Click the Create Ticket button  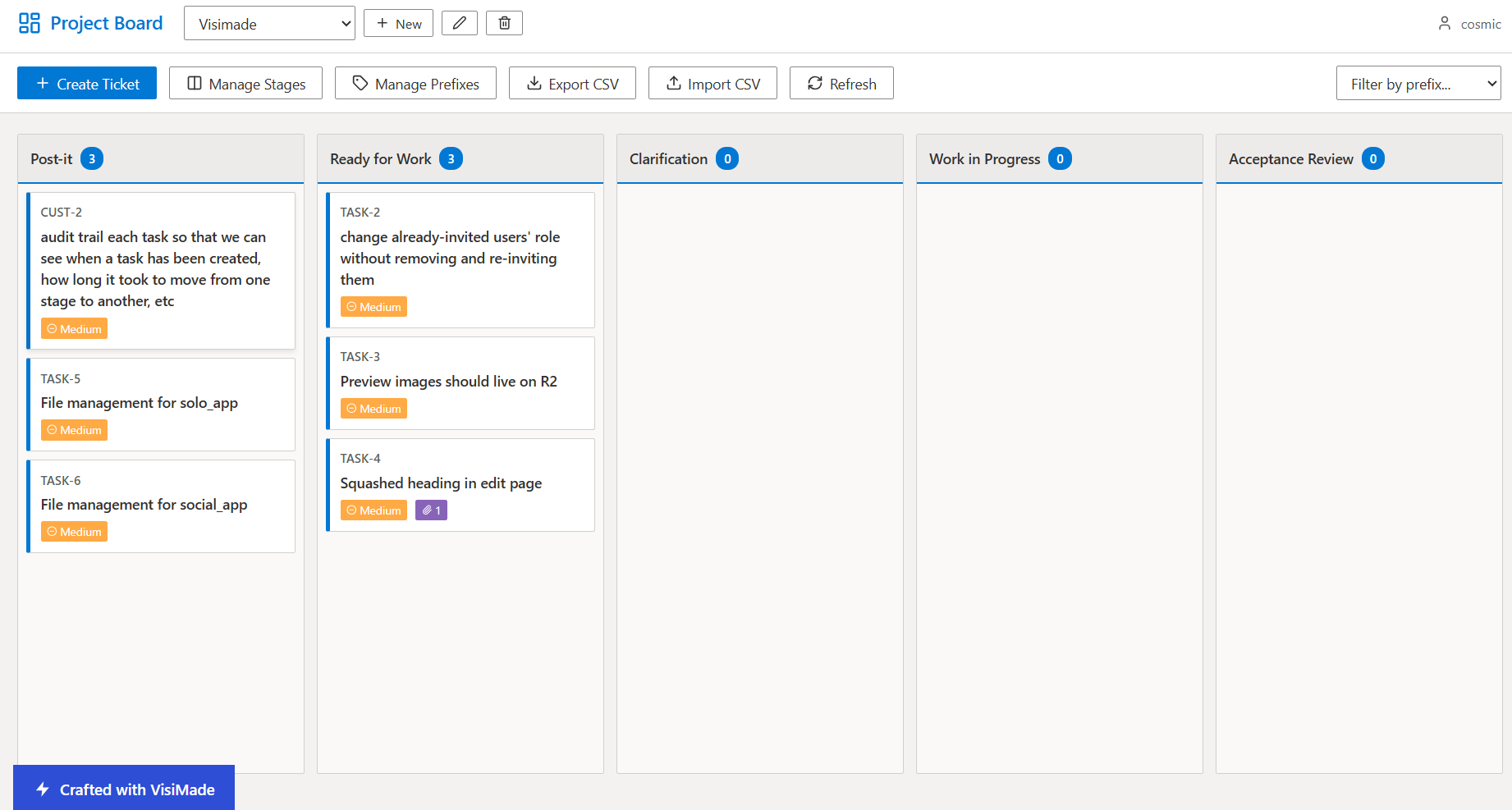pyautogui.click(x=86, y=83)
